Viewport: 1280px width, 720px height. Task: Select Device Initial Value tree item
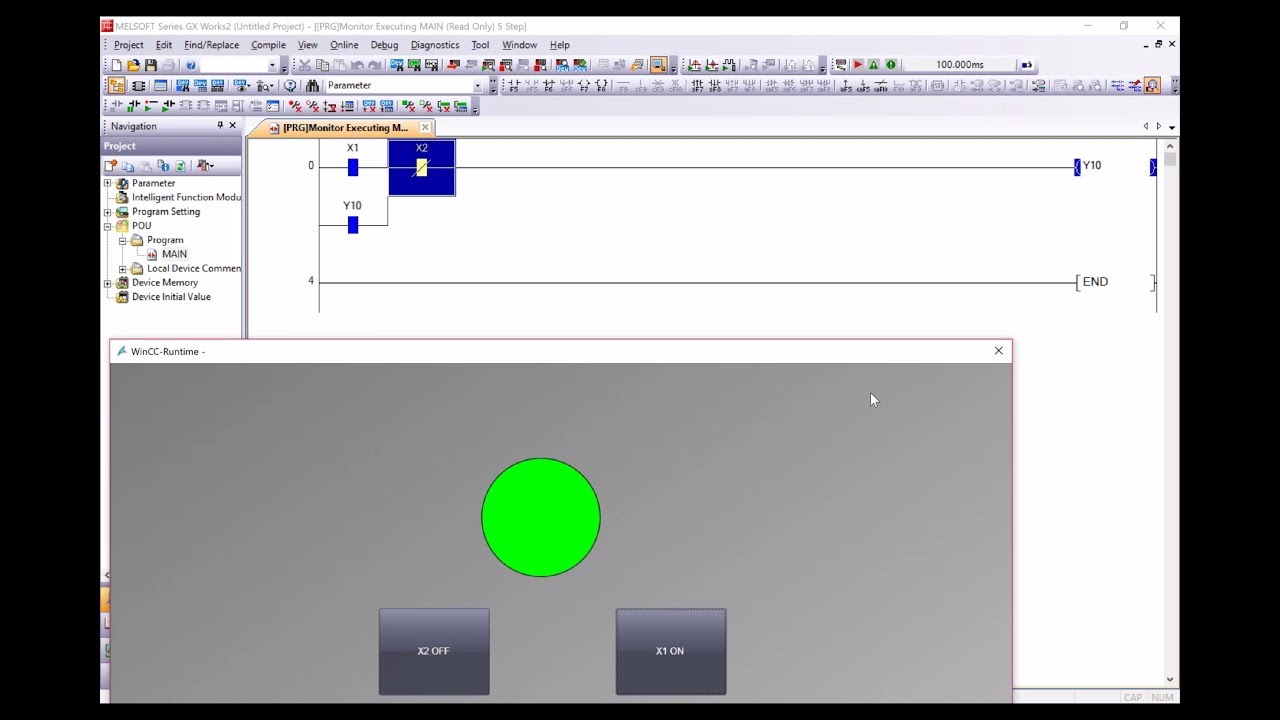(x=171, y=297)
